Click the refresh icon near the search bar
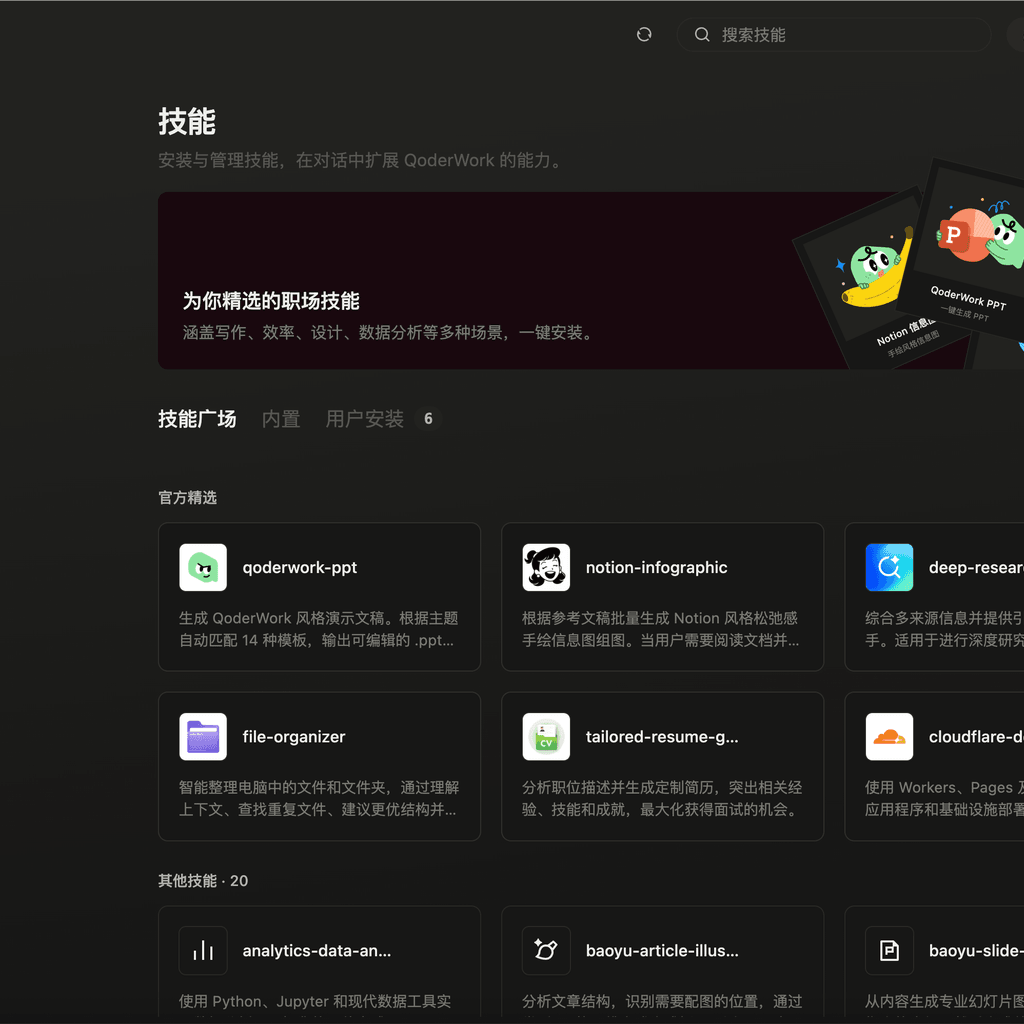The width and height of the screenshot is (1024, 1024). [643, 34]
